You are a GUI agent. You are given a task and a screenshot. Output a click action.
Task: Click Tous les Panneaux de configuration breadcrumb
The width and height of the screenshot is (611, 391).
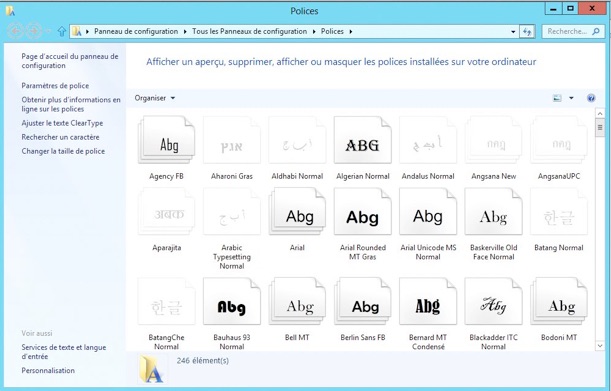249,32
